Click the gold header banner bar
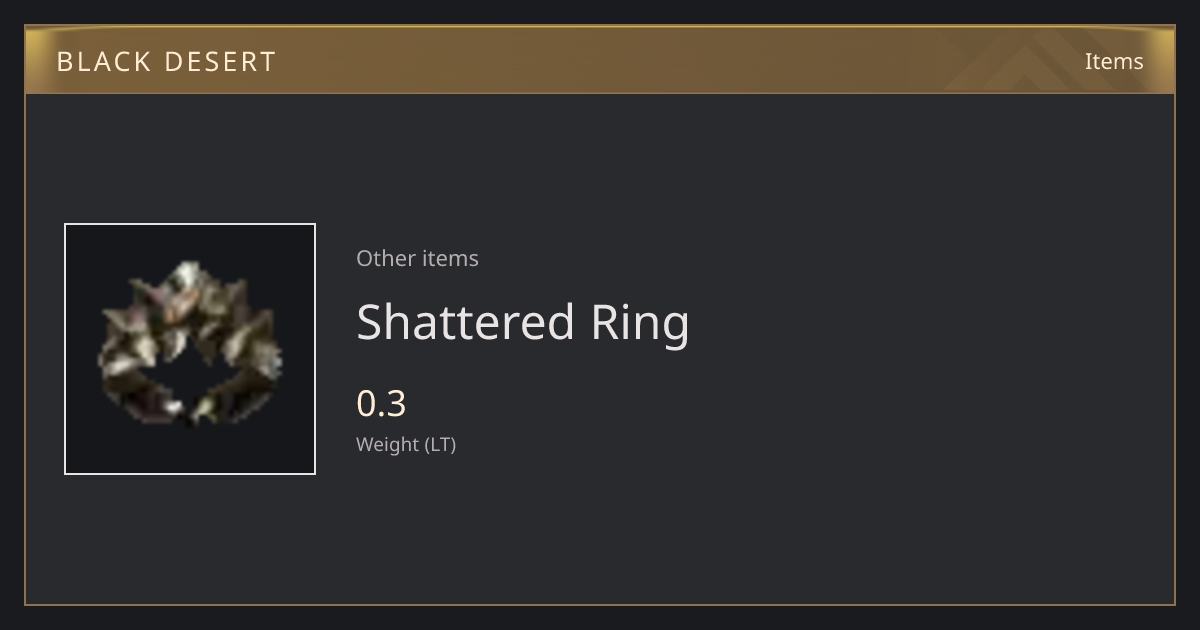Screen dimensions: 1200x630 pyautogui.click(x=600, y=60)
